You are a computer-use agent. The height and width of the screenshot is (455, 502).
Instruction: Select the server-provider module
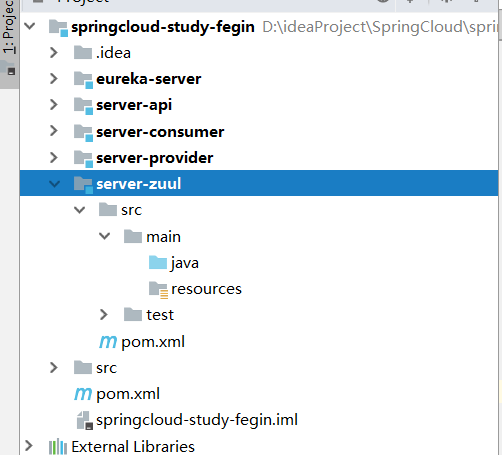point(155,158)
